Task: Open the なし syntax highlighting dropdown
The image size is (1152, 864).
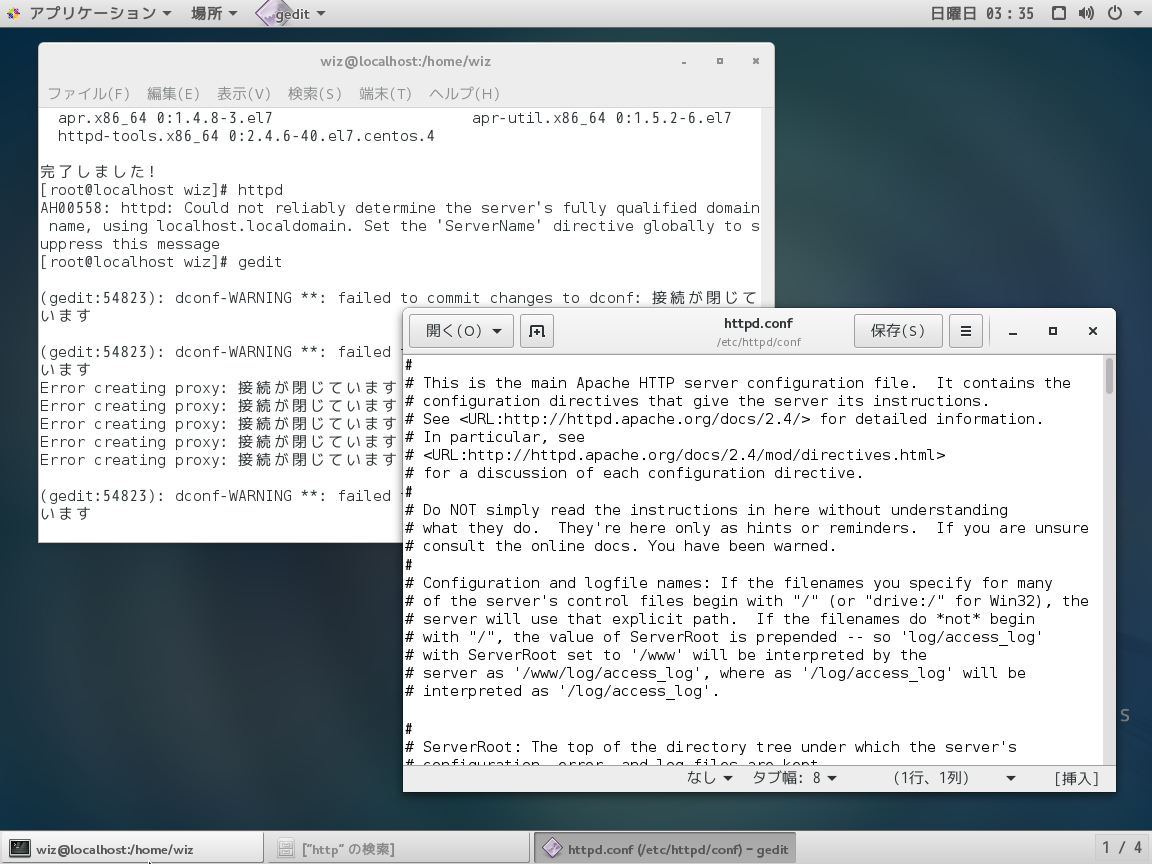Action: (709, 778)
